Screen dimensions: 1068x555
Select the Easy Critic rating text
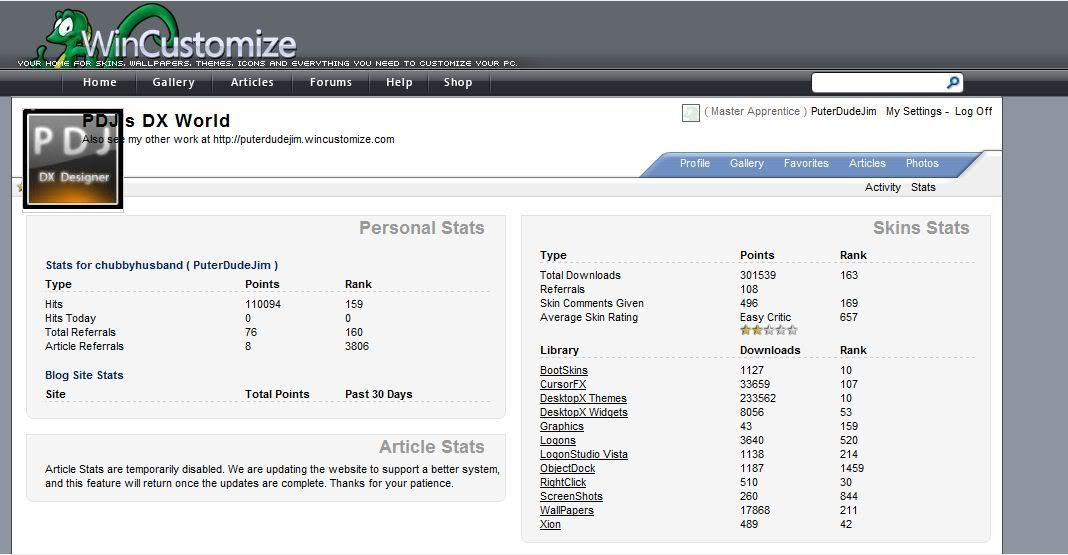pyautogui.click(x=766, y=317)
